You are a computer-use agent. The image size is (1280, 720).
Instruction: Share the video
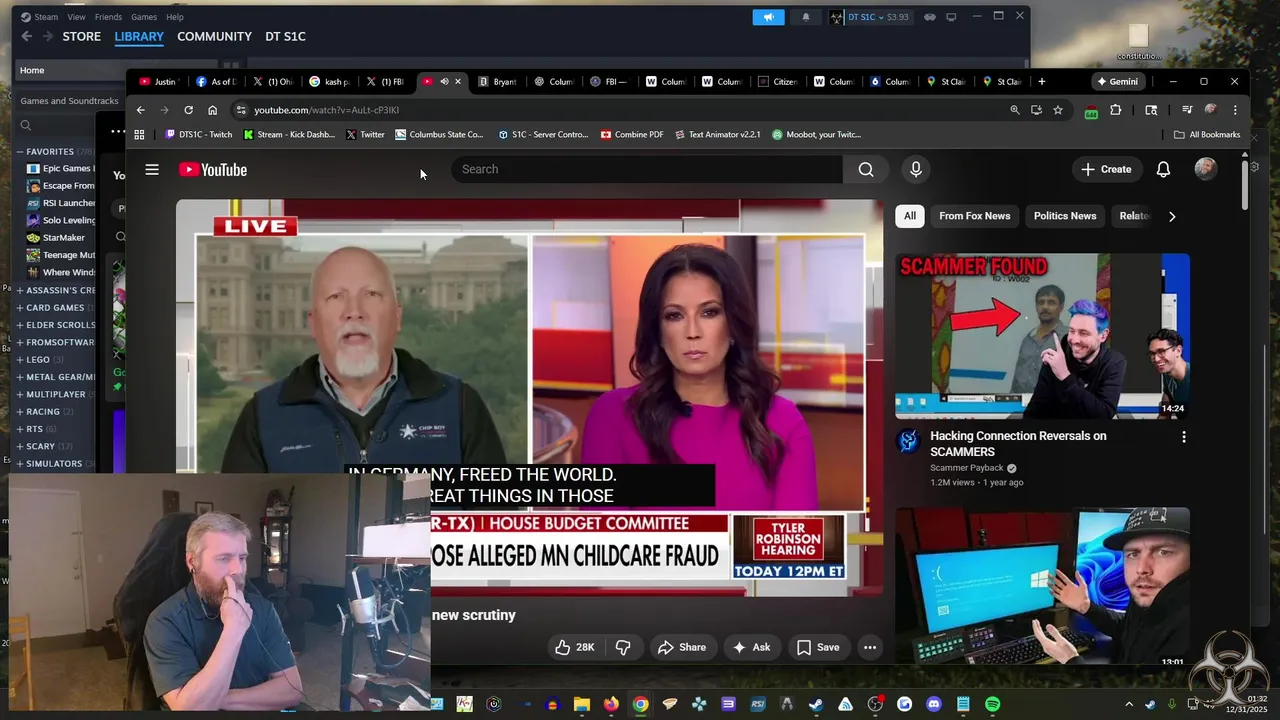(681, 647)
